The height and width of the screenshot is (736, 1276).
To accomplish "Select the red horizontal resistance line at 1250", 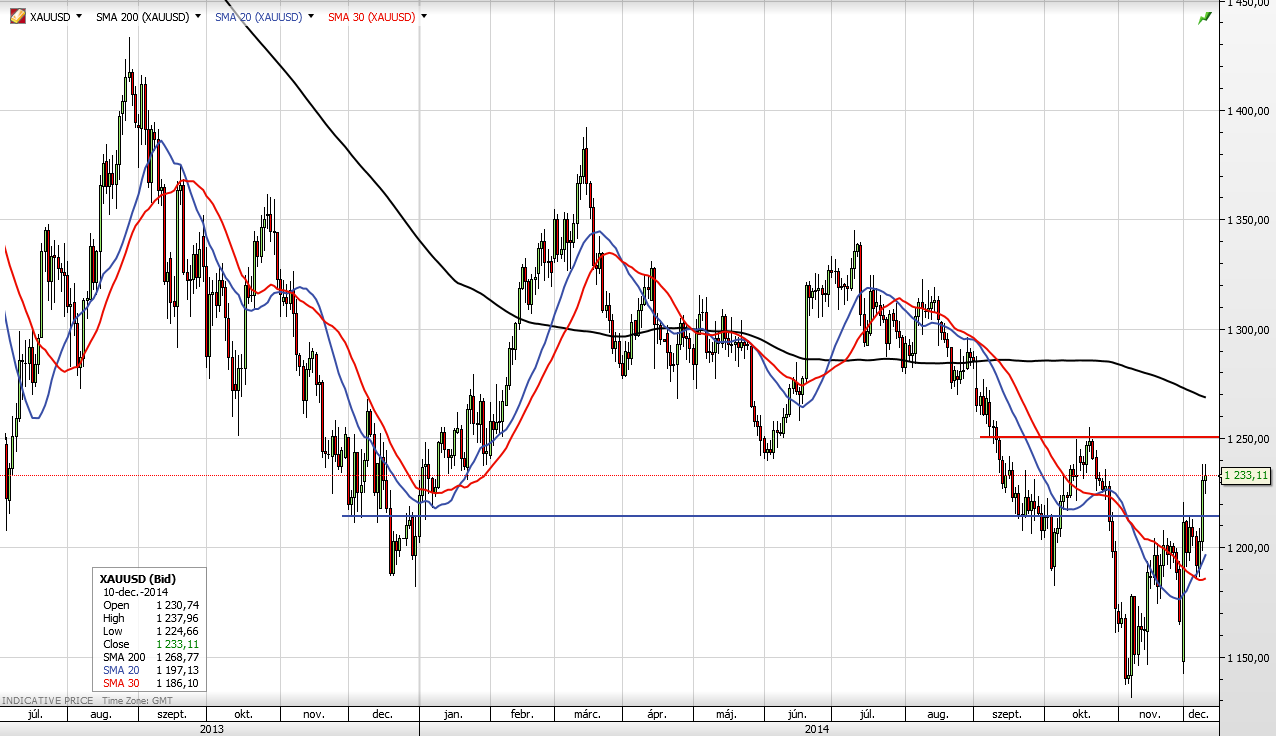I will tap(1100, 437).
